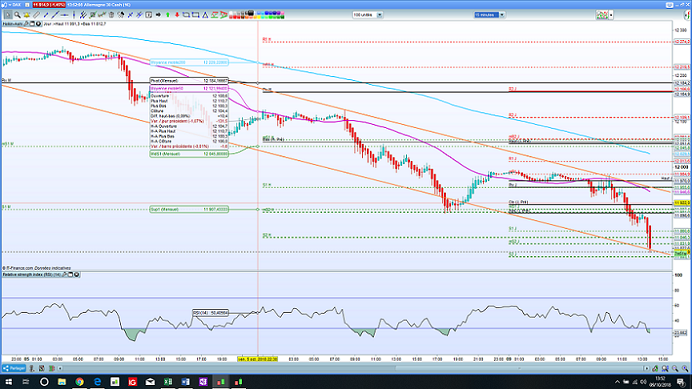Pick the red color swatch in toolbar palette
Image resolution: width=692 pixels, height=389 pixels.
[235, 17]
